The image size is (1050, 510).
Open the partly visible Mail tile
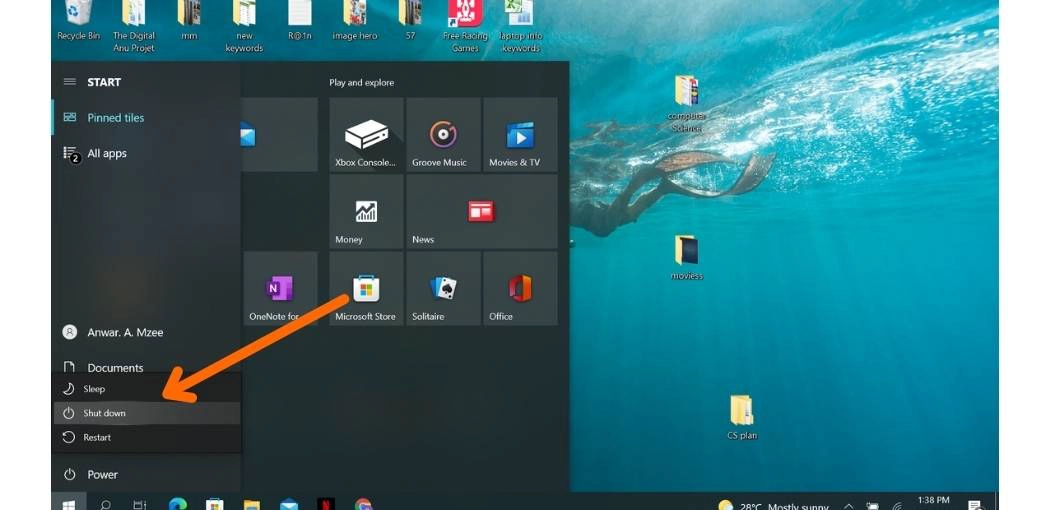(279, 135)
